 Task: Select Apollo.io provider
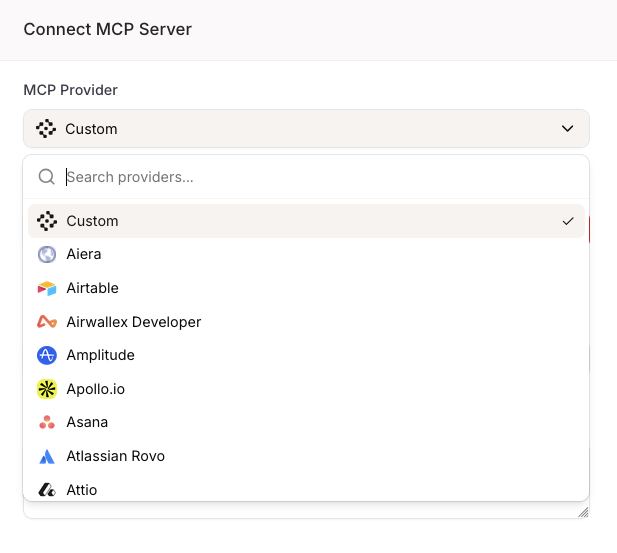pos(306,389)
